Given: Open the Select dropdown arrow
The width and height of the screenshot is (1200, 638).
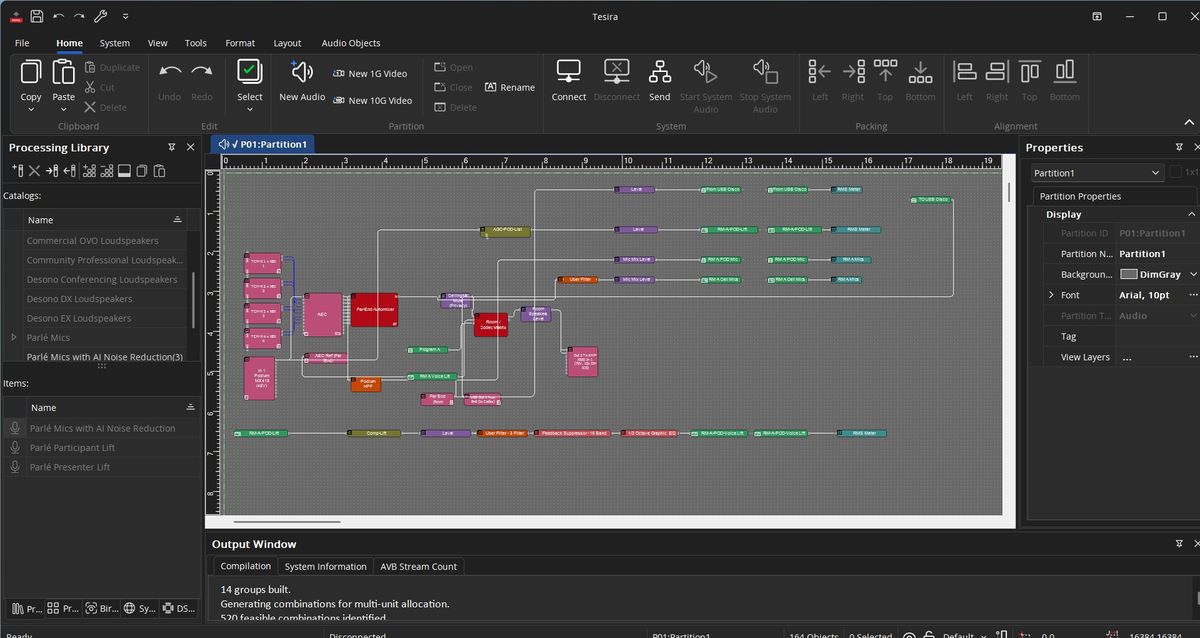Looking at the screenshot, I should coord(250,109).
